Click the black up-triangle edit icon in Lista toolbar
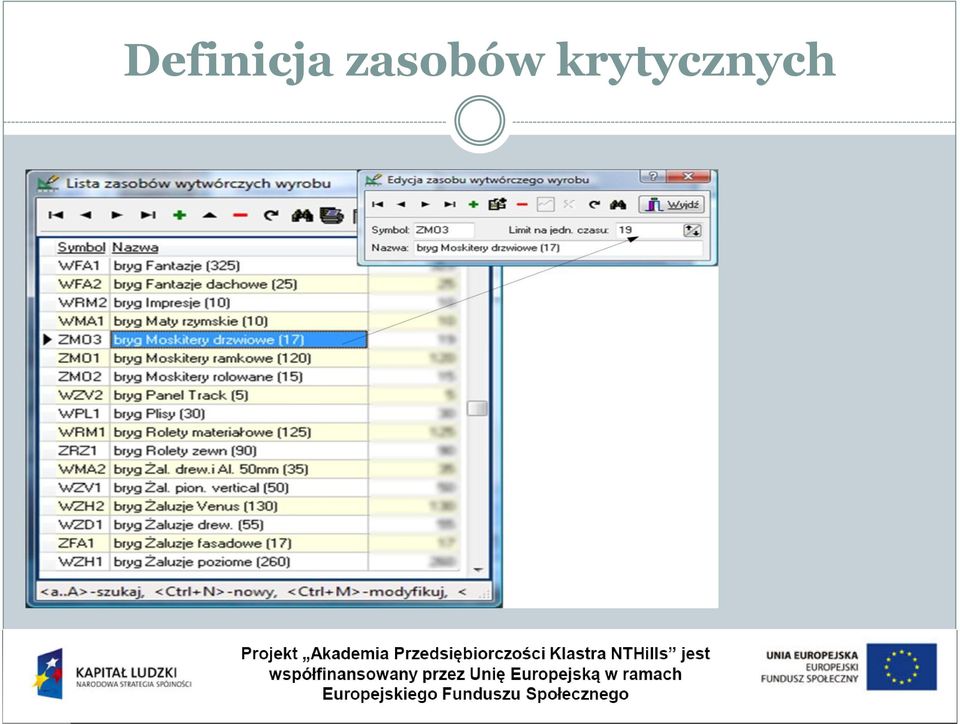960x724 pixels. (210, 215)
